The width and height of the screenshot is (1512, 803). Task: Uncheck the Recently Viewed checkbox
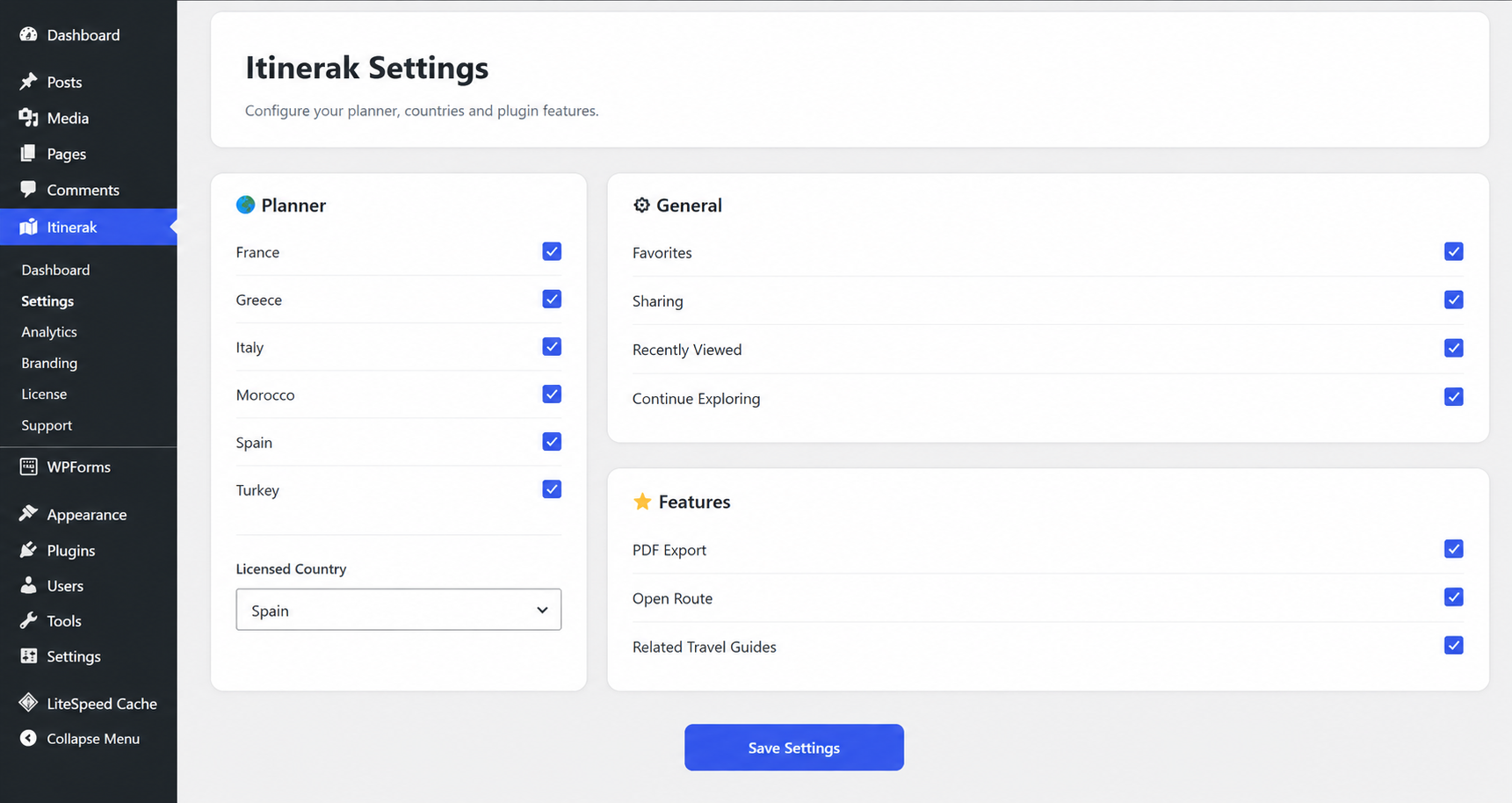(1454, 348)
